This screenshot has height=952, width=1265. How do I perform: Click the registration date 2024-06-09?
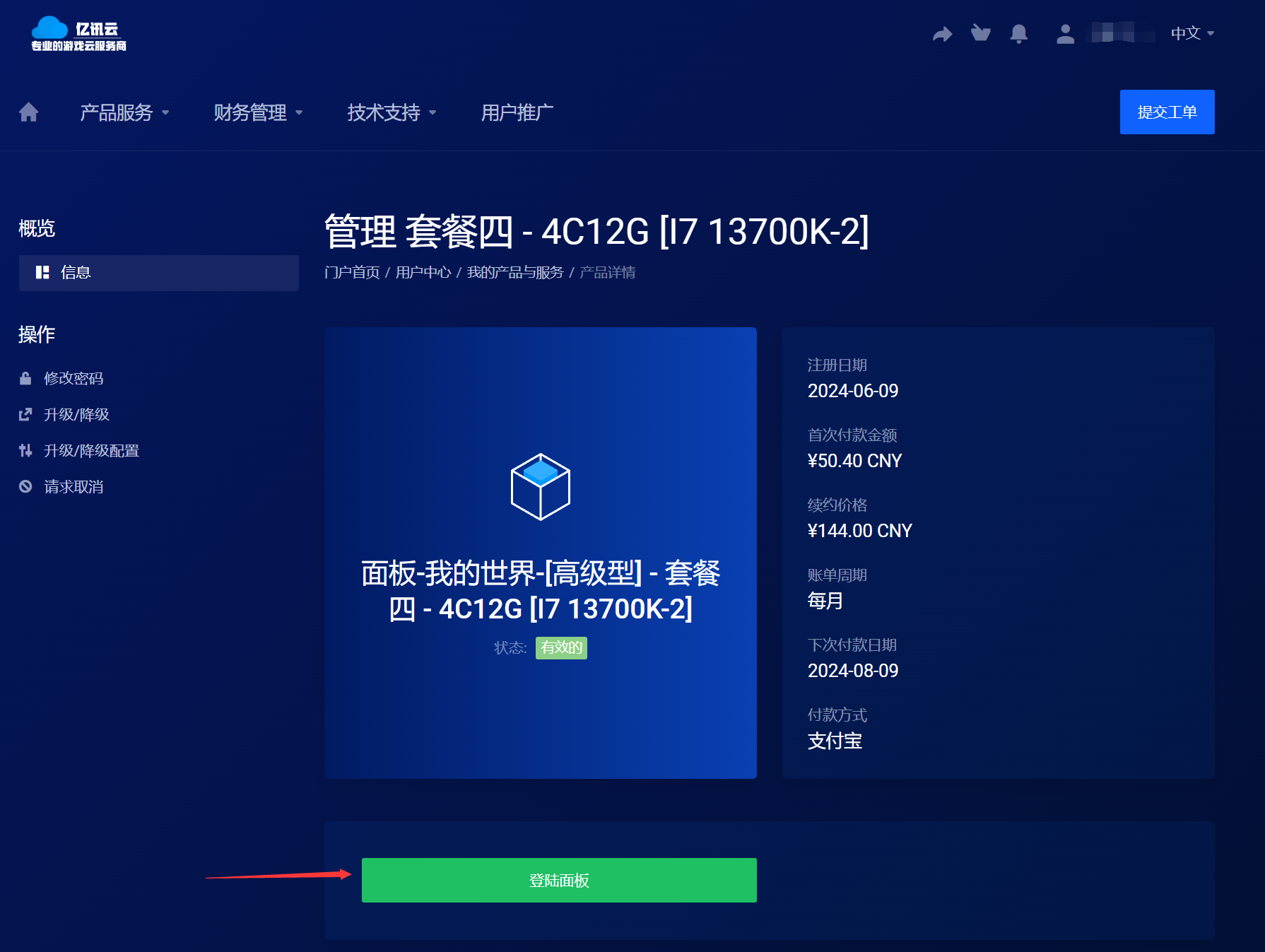tap(853, 391)
